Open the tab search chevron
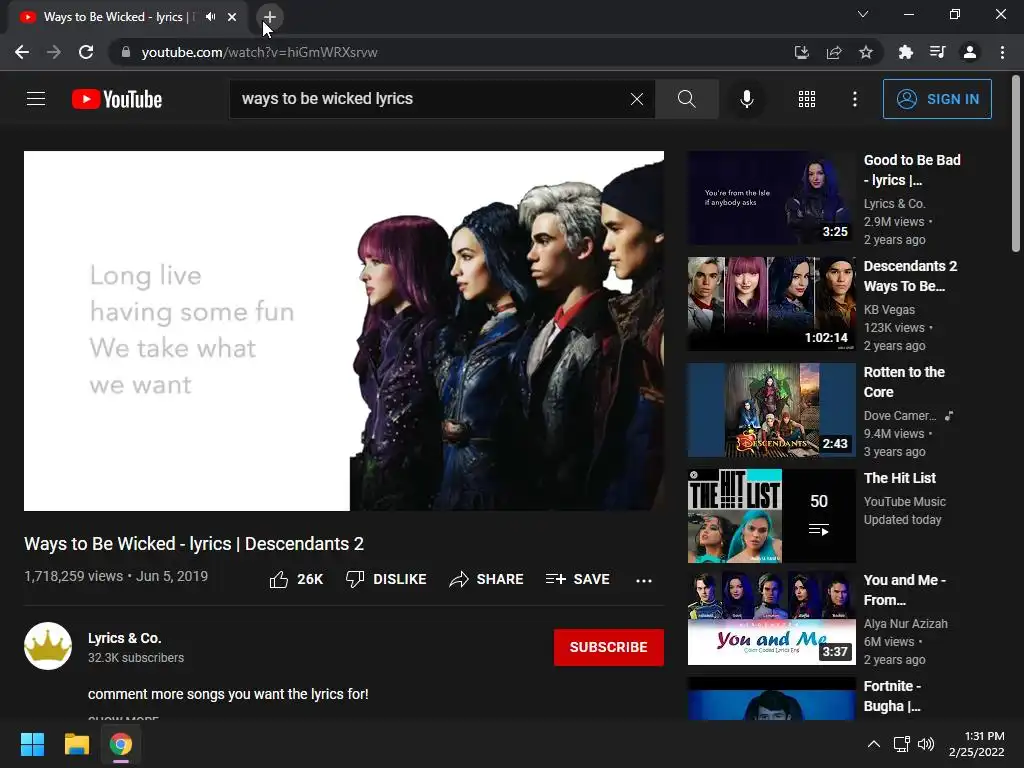 (x=863, y=14)
